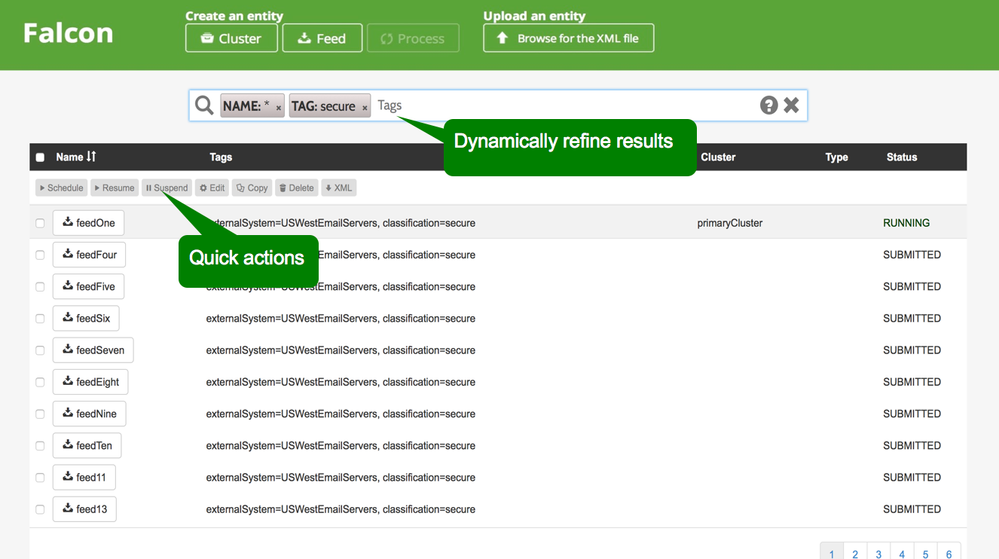
Task: Open the feed13 entity
Action: pyautogui.click(x=85, y=510)
